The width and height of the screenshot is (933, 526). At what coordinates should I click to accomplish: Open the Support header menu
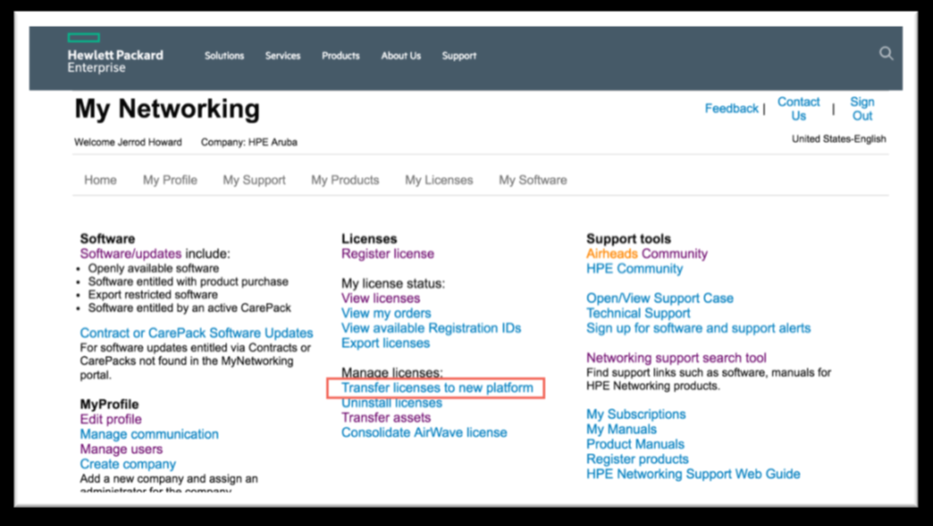459,55
